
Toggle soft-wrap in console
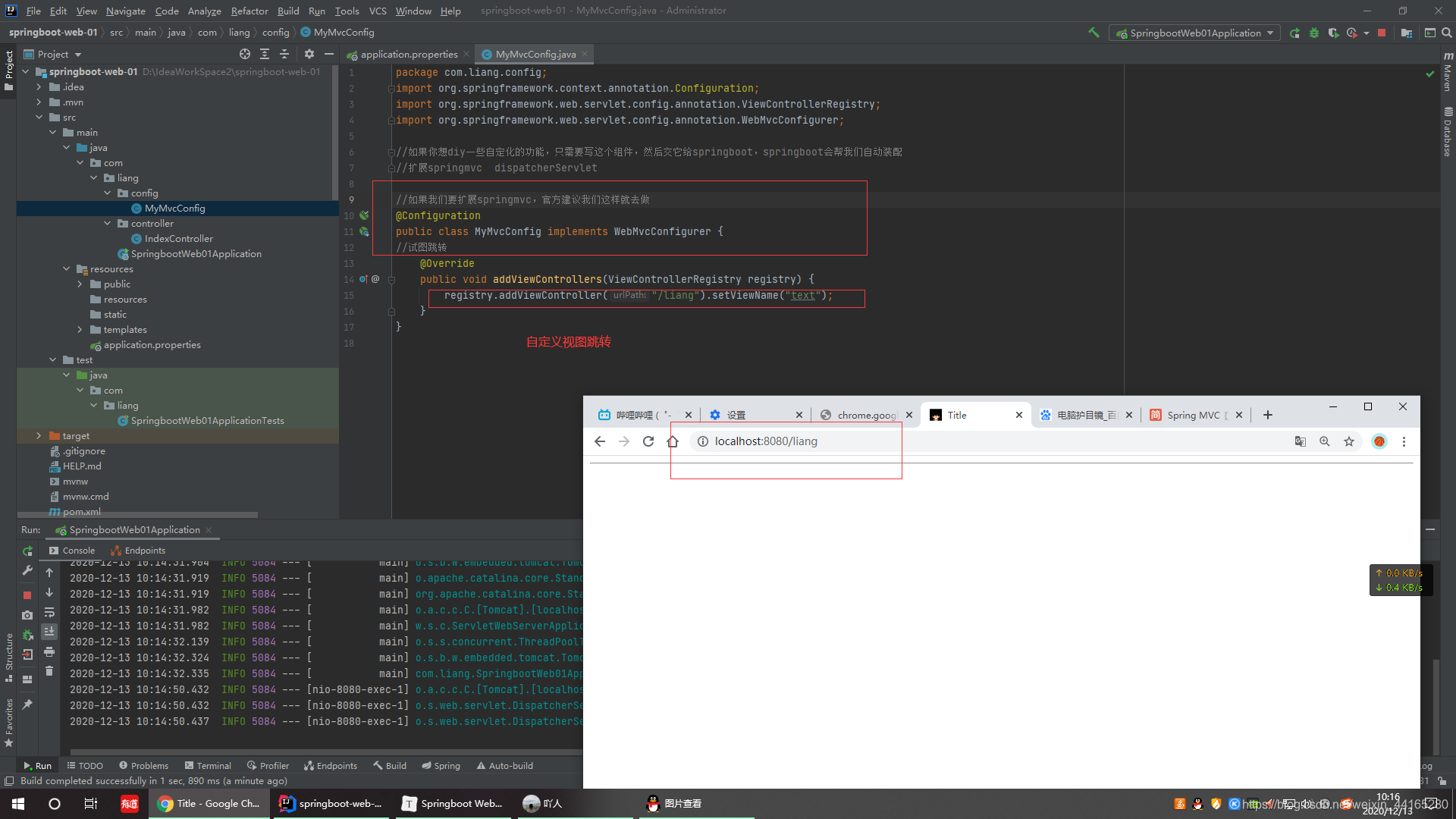coord(49,612)
